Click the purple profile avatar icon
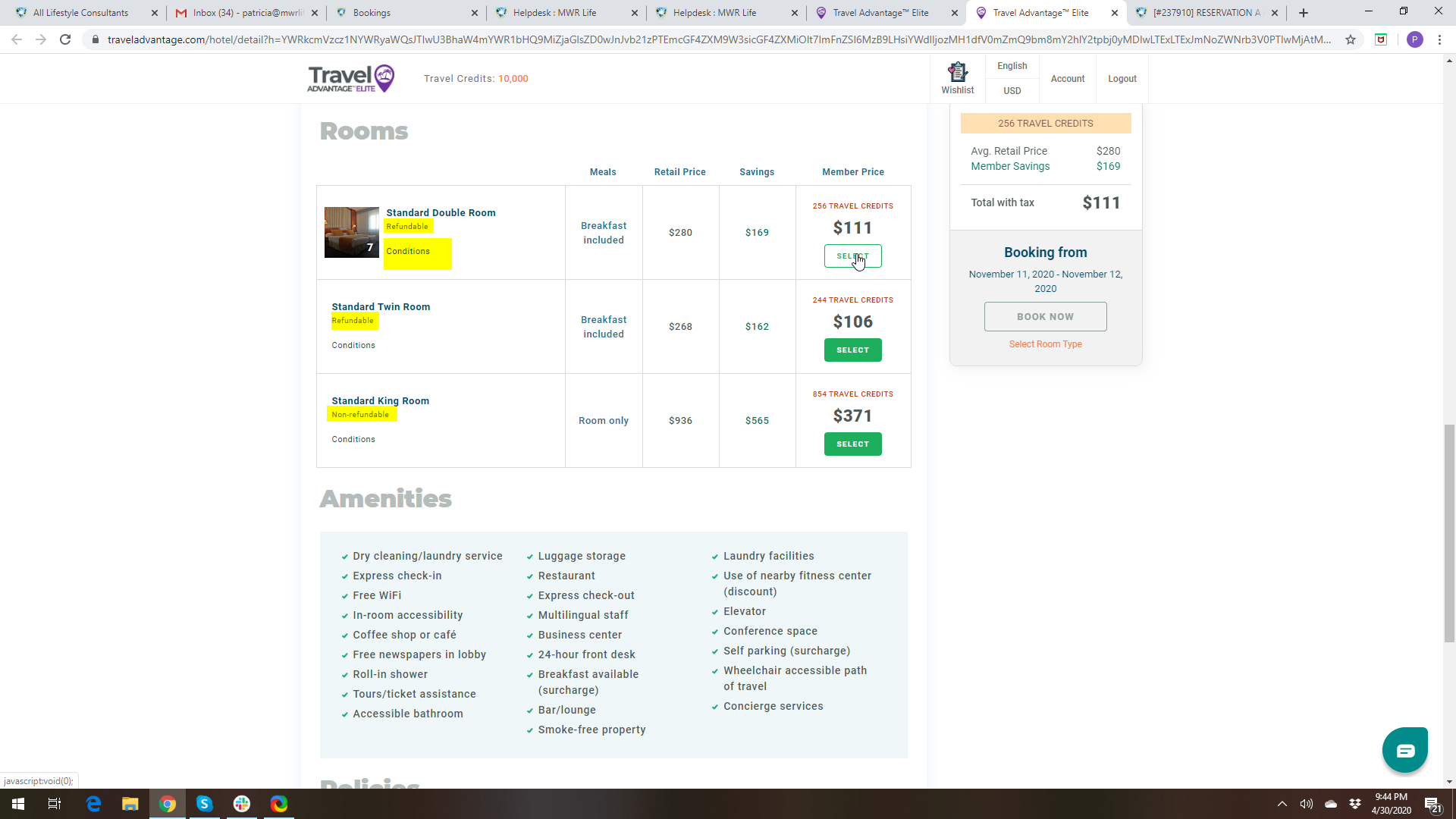Viewport: 1456px width, 819px height. [1414, 39]
